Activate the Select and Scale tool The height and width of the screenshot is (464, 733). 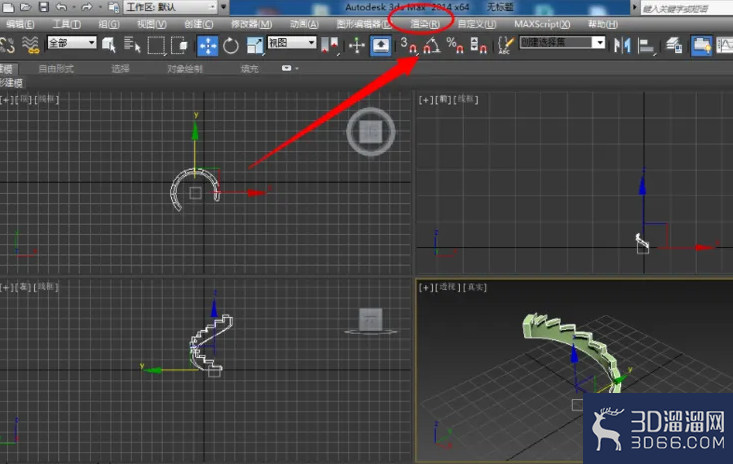(x=255, y=45)
